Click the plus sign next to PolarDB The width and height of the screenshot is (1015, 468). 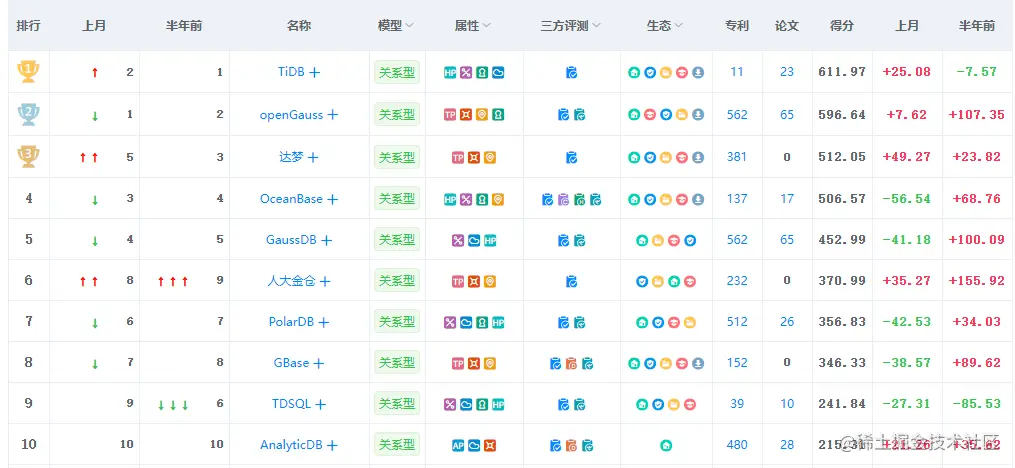tap(324, 322)
